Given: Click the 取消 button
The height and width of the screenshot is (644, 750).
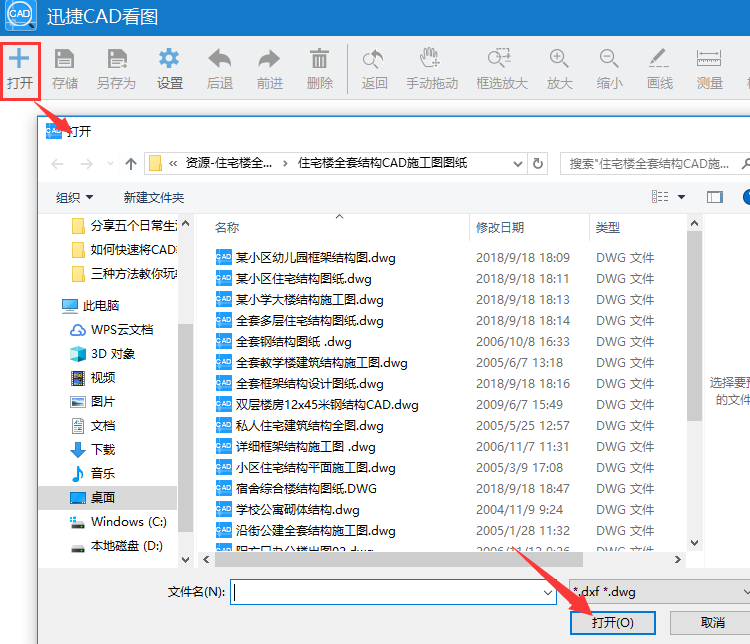Looking at the screenshot, I should pos(712,622).
